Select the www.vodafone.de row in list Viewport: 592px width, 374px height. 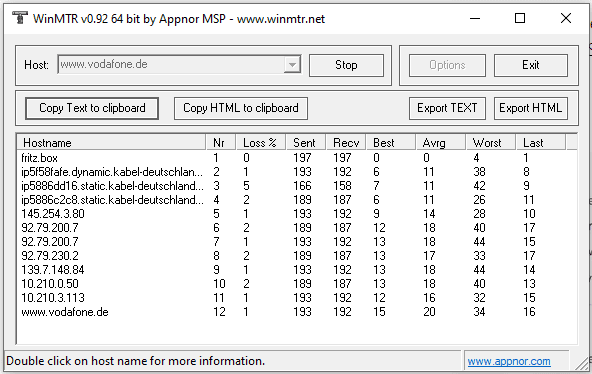click(297, 312)
